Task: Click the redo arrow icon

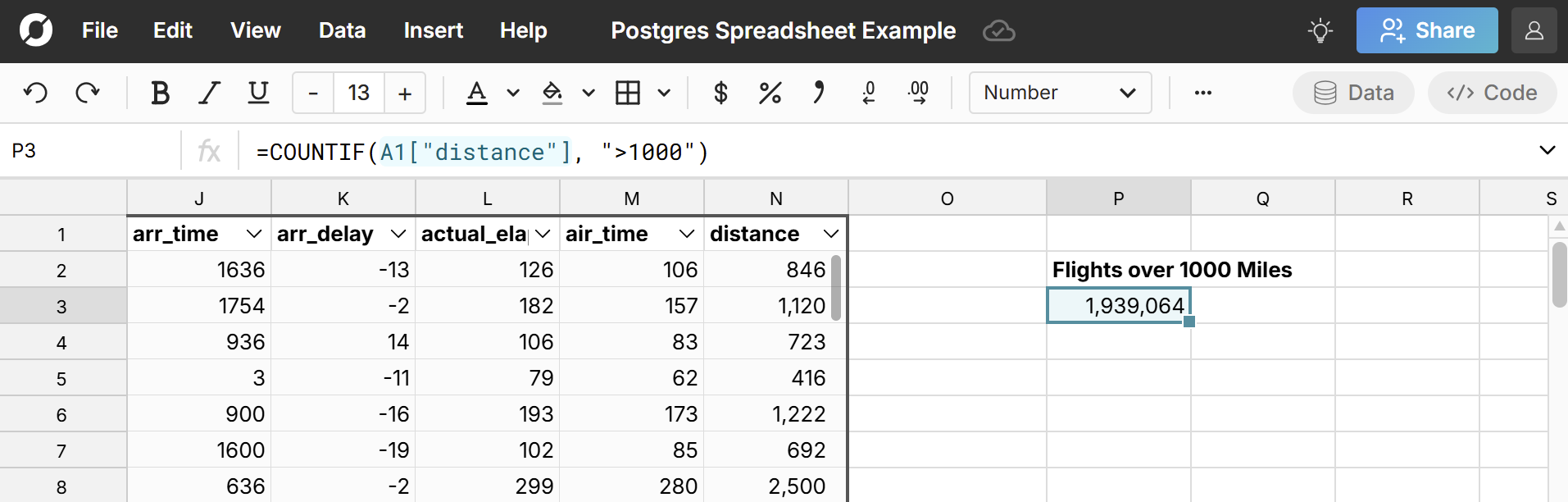Action: tap(87, 93)
